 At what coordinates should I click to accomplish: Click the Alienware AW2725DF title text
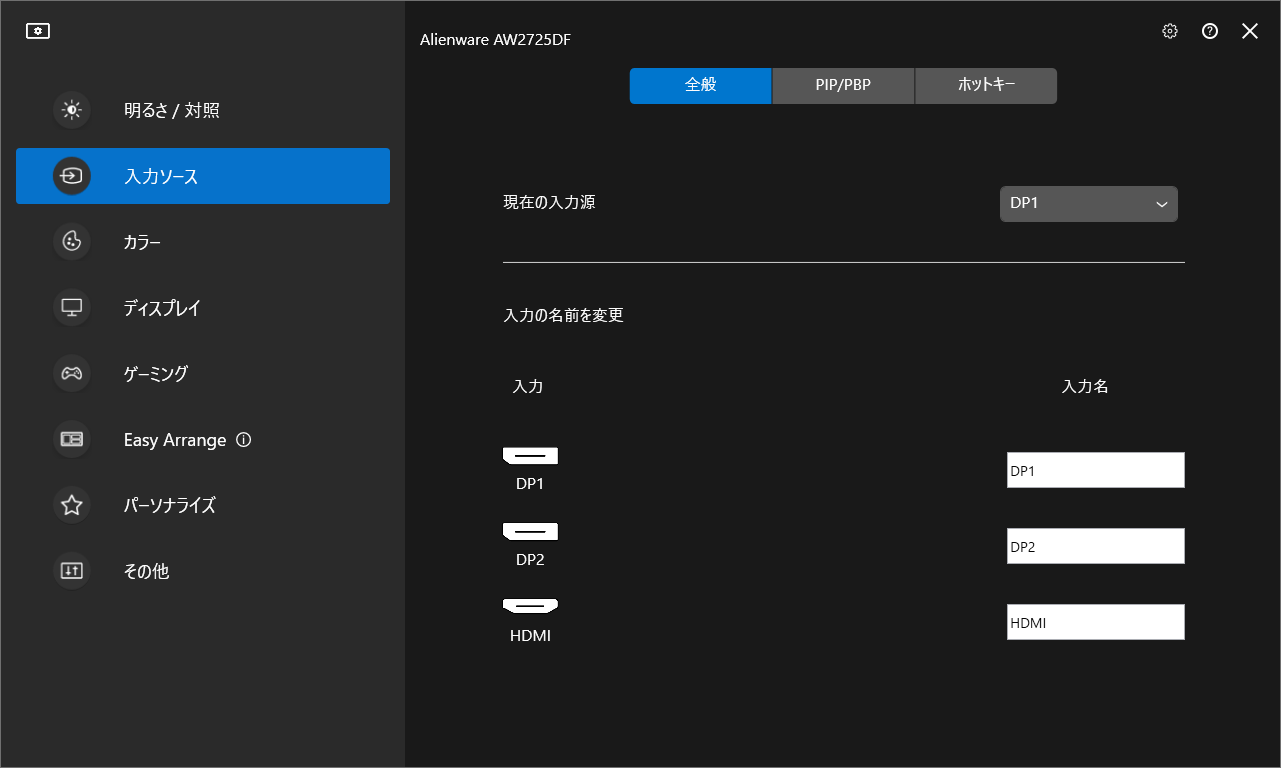click(x=496, y=40)
